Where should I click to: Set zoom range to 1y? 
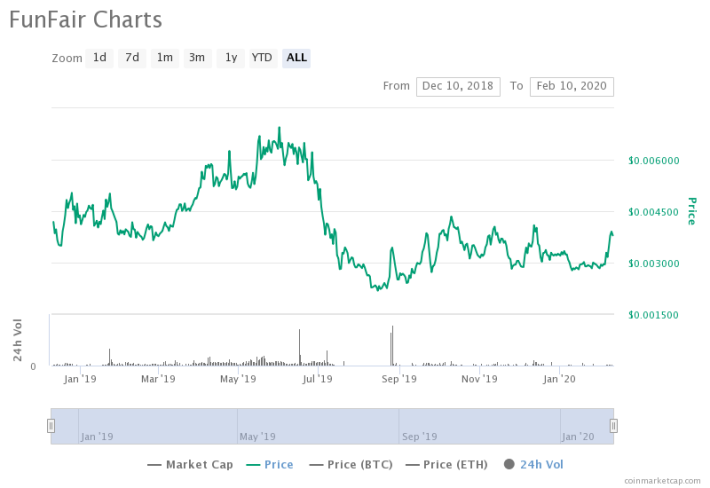coord(230,58)
